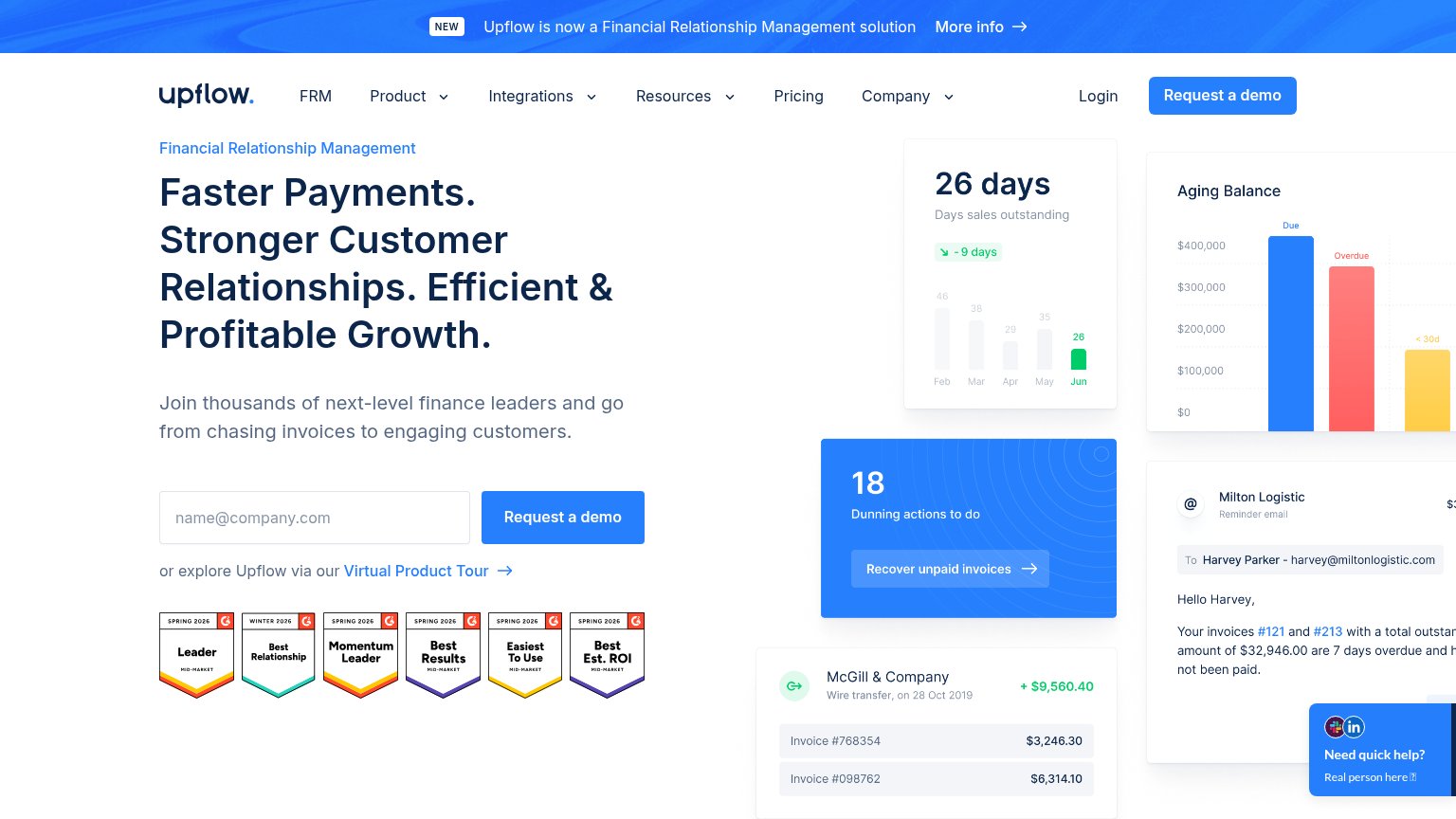Viewport: 1456px width, 819px height.
Task: Click the blue Due bar in Aging Balance
Action: pos(1291,334)
